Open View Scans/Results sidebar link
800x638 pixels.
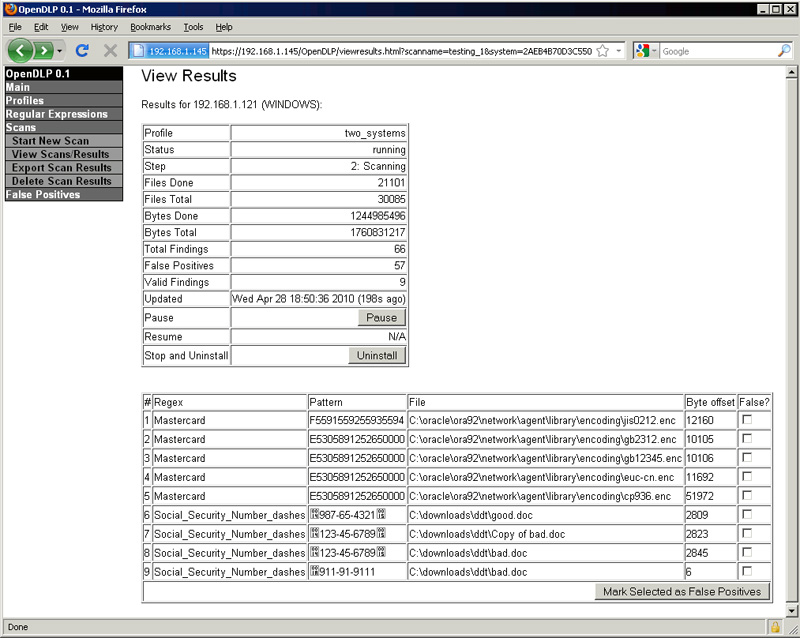pyautogui.click(x=64, y=154)
